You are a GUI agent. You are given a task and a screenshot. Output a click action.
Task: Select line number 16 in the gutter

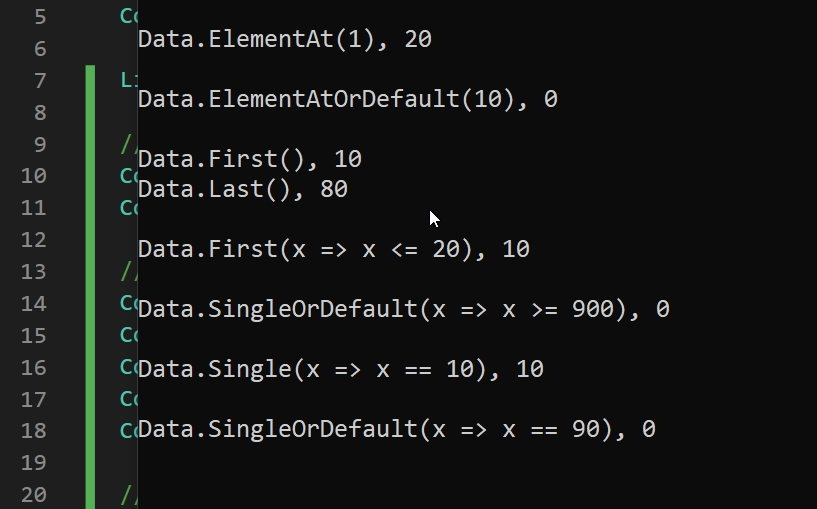click(x=34, y=368)
